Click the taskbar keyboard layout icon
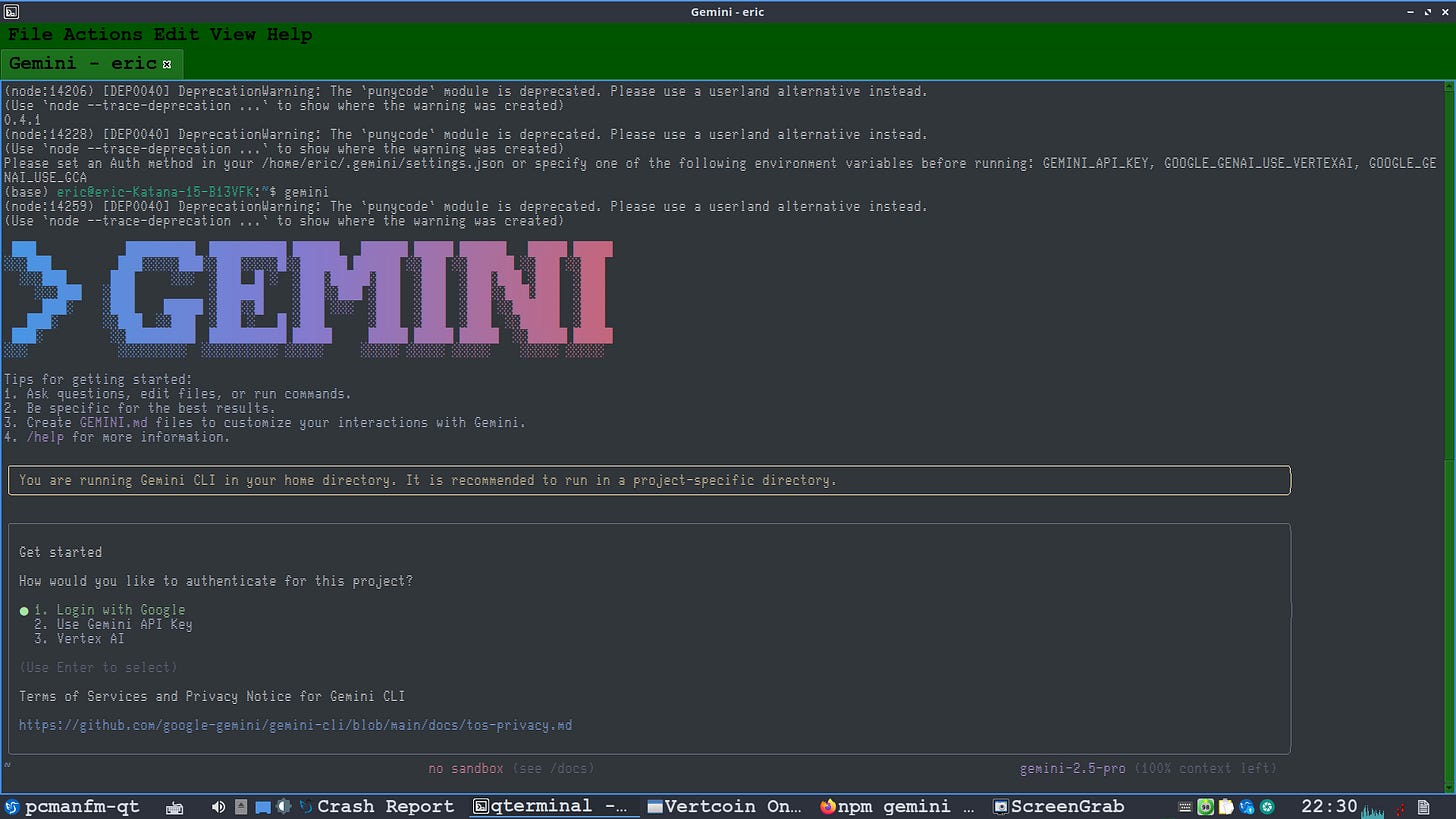This screenshot has height=819, width=1456. (174, 808)
